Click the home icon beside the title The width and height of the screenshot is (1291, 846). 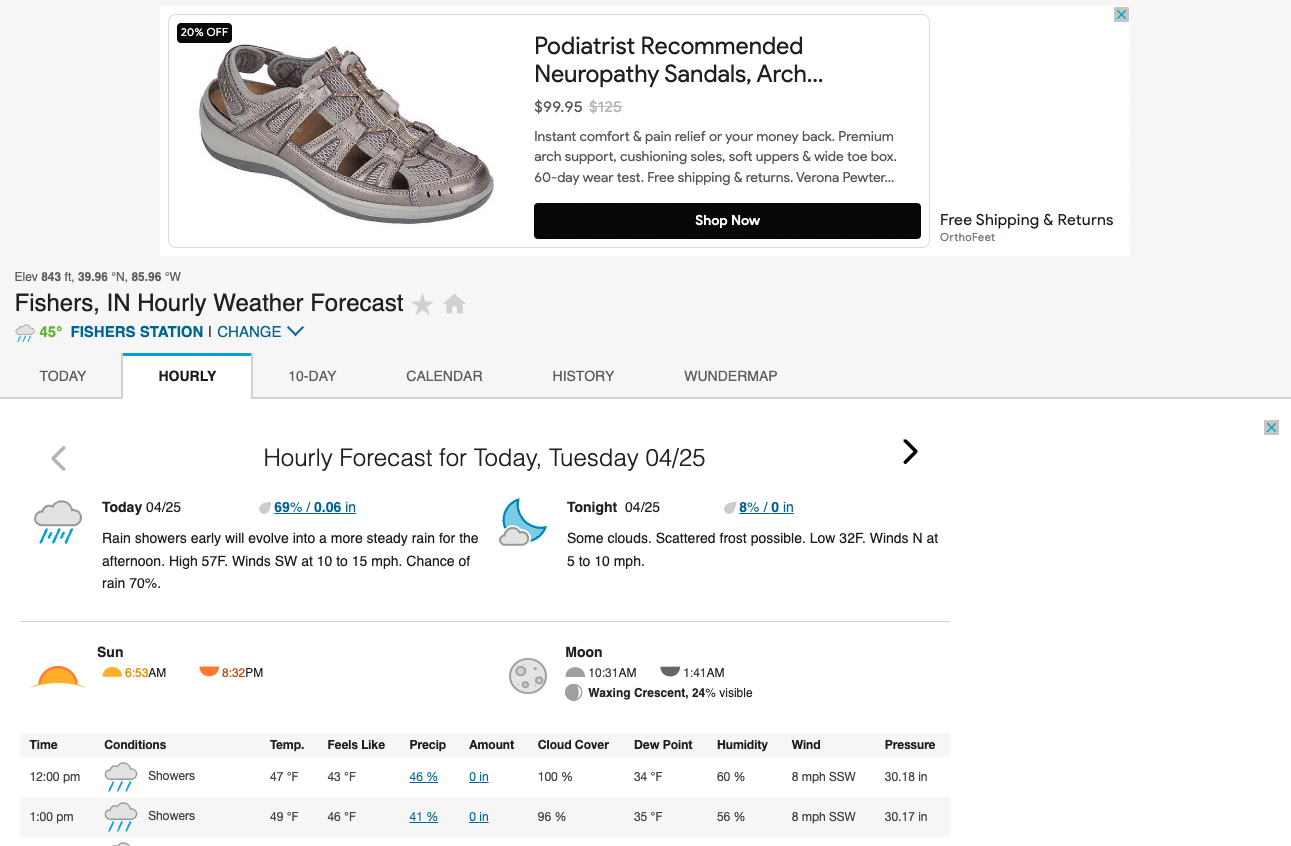click(455, 304)
